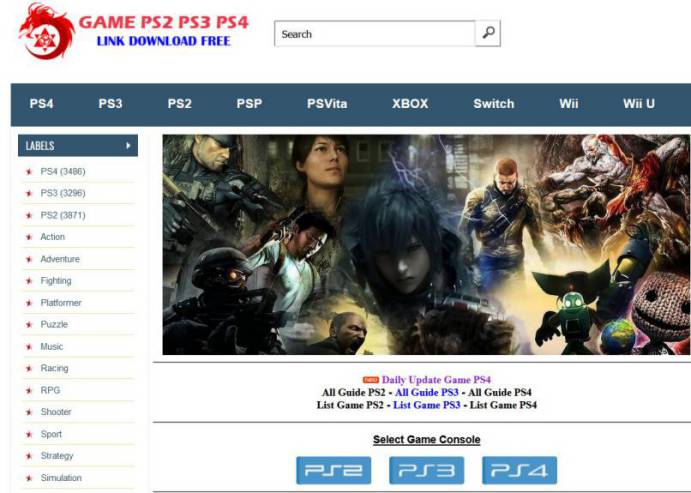Open the Wii navigation menu item
This screenshot has height=493, width=691.
click(568, 104)
